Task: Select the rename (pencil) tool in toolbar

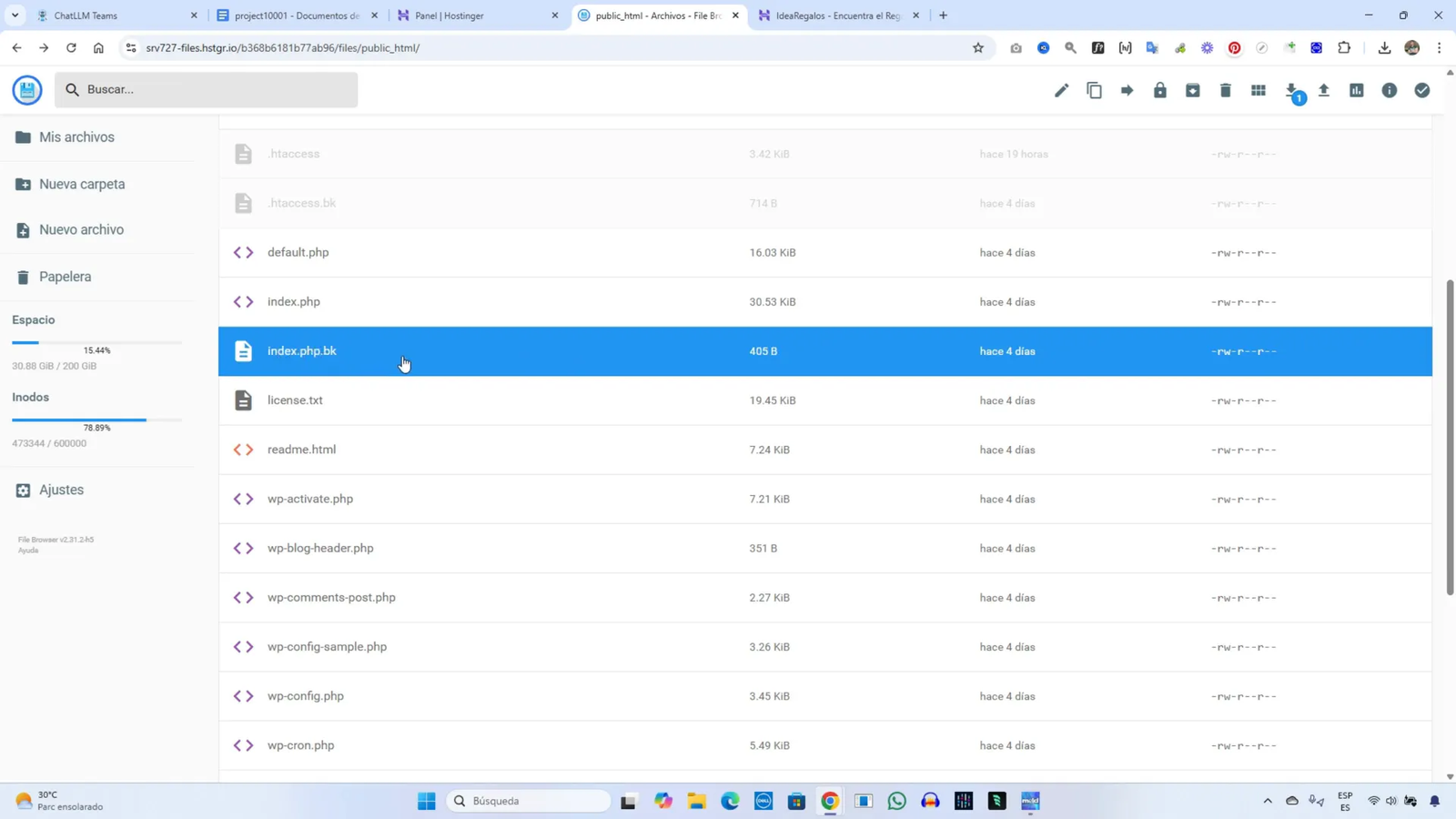Action: [1060, 89]
